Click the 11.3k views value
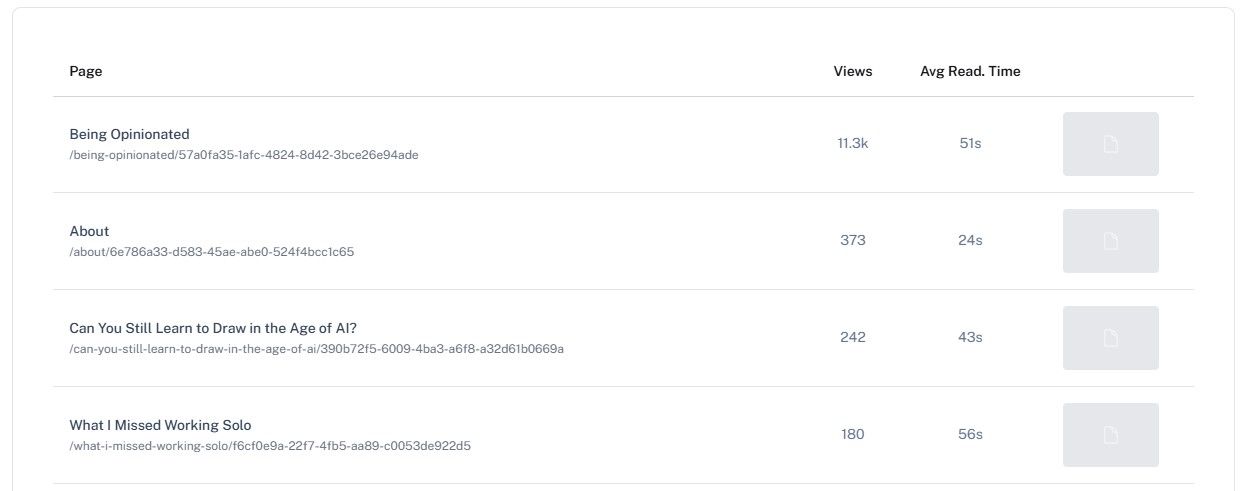1251x491 pixels. pos(853,143)
